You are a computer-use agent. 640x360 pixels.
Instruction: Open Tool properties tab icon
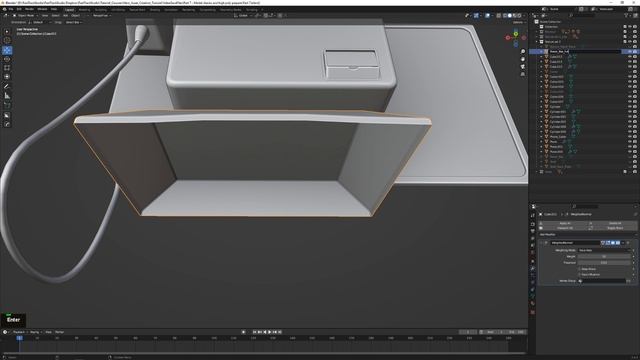pos(533,215)
